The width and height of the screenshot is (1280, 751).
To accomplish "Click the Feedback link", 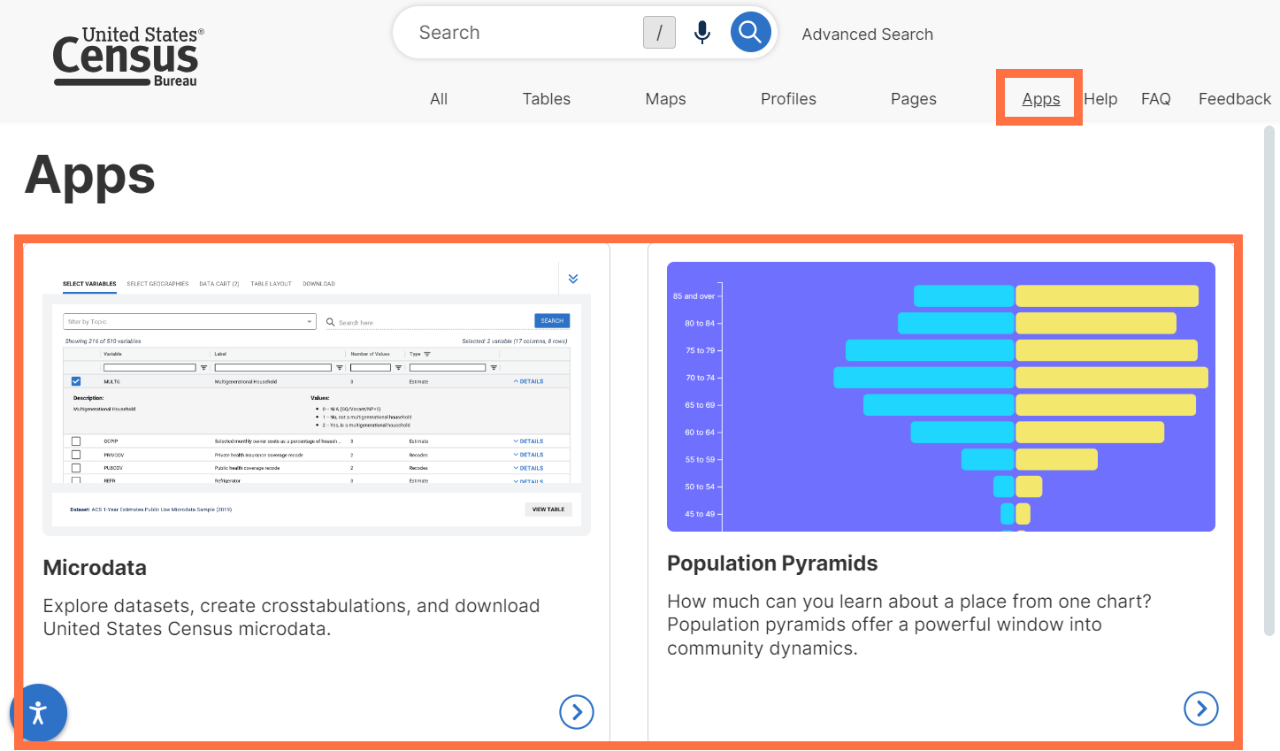I will click(x=1235, y=99).
